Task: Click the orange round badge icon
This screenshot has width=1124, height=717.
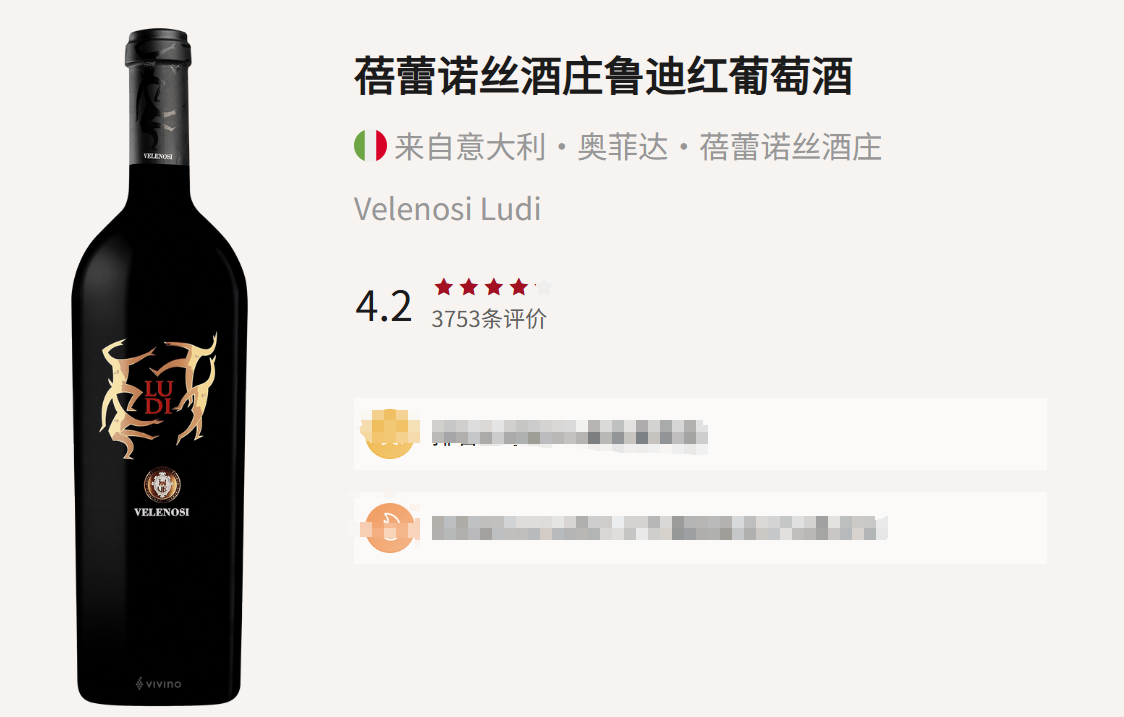Action: 389,528
